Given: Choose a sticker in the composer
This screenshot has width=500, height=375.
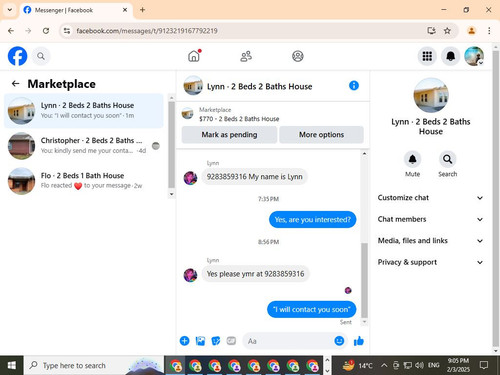Looking at the screenshot, I should coord(216,341).
